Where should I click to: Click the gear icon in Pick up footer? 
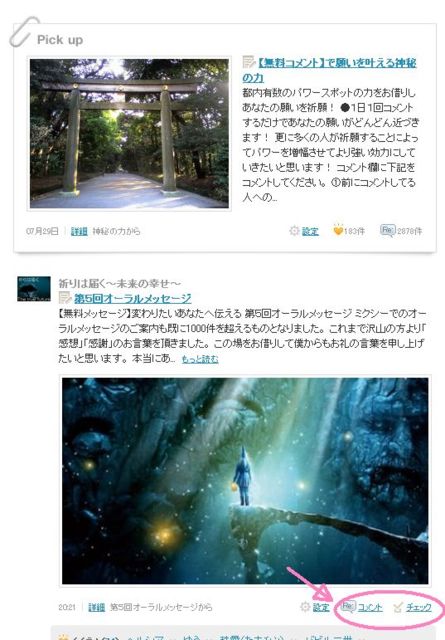pyautogui.click(x=294, y=231)
